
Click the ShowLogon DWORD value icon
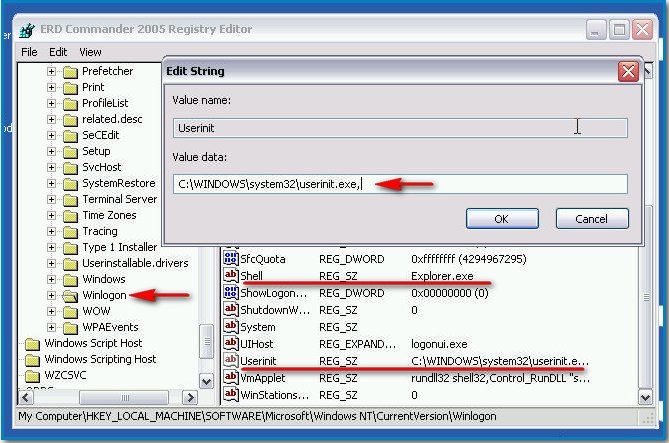[x=231, y=292]
